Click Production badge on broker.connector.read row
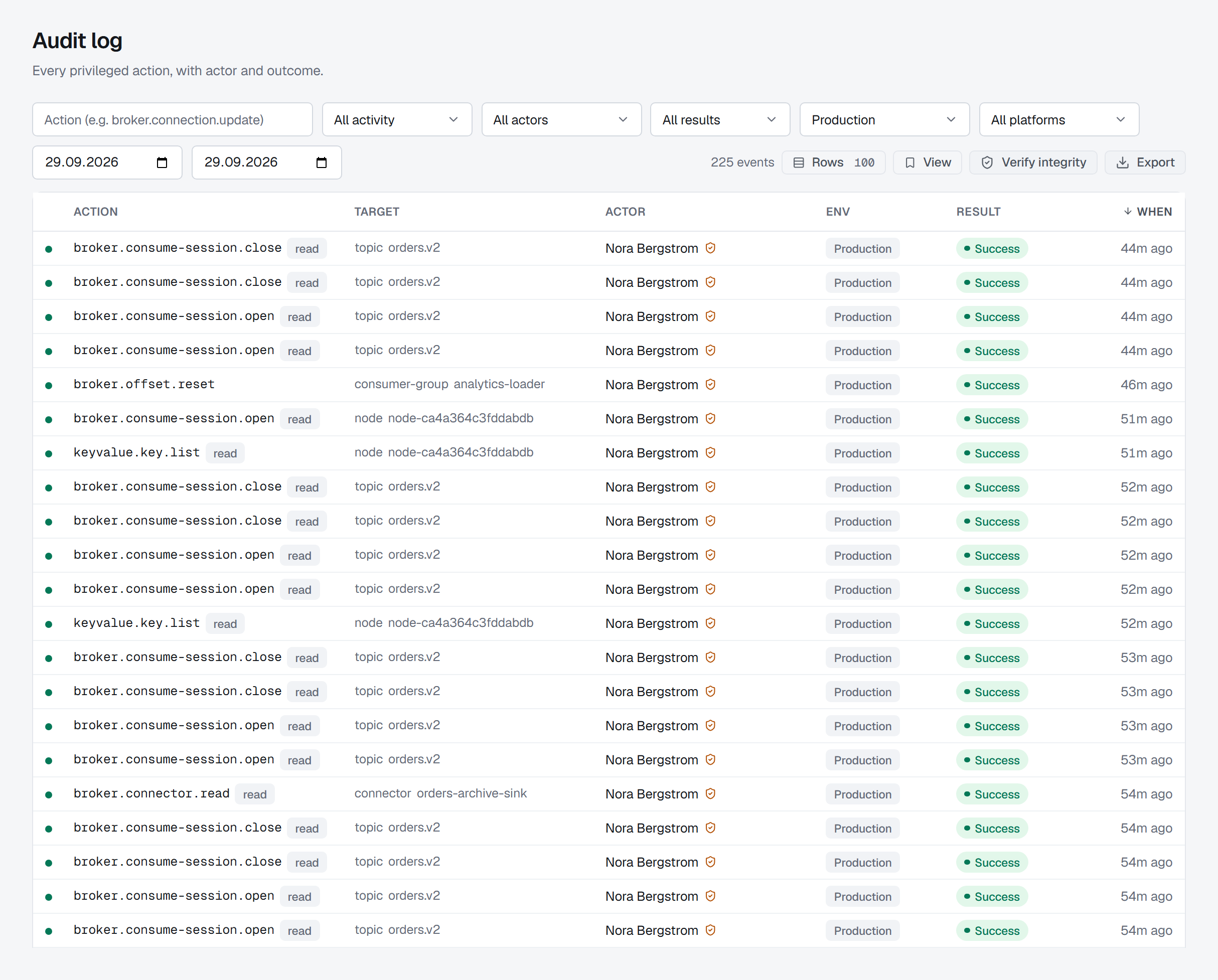Viewport: 1218px width, 980px height. (x=862, y=794)
